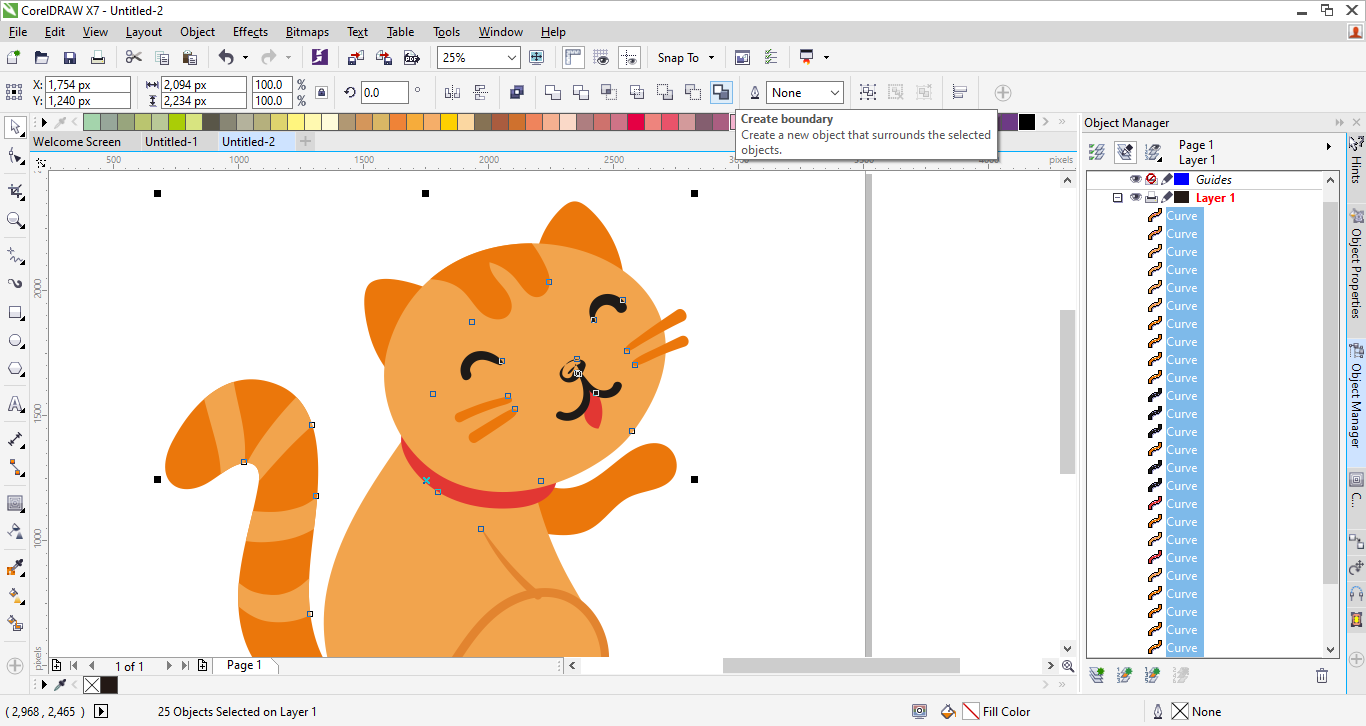Toggle Show Object Properties in Object Manager
1366x726 pixels.
coord(1097,152)
